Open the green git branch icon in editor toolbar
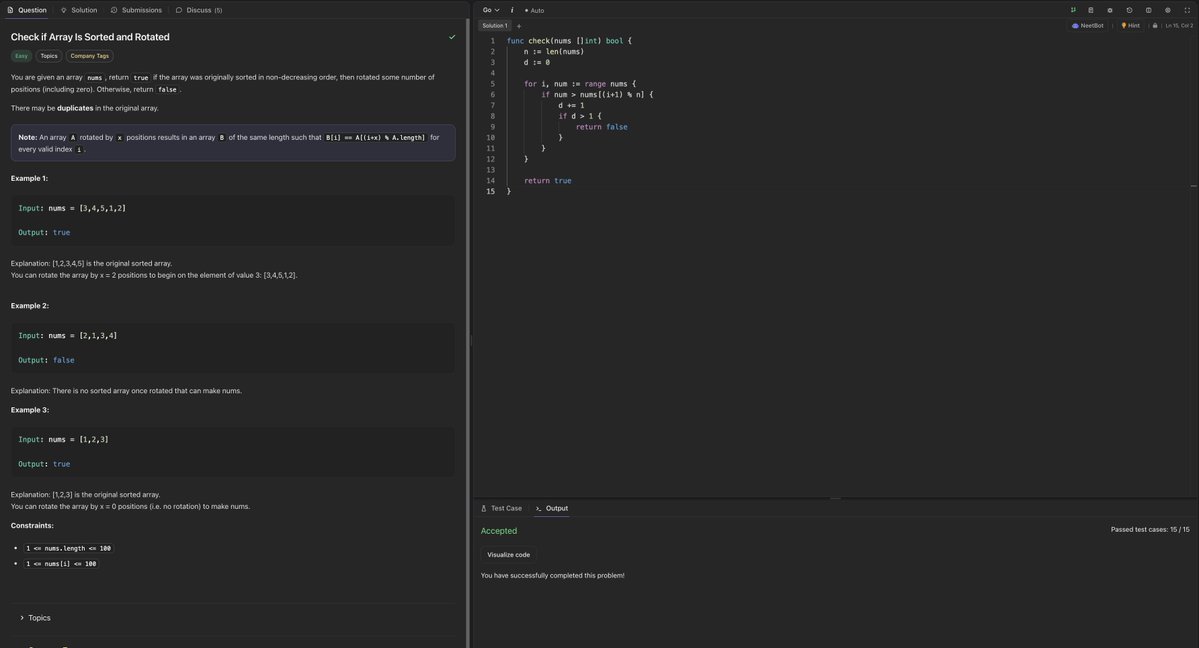The width and height of the screenshot is (1199, 648). (x=1073, y=10)
